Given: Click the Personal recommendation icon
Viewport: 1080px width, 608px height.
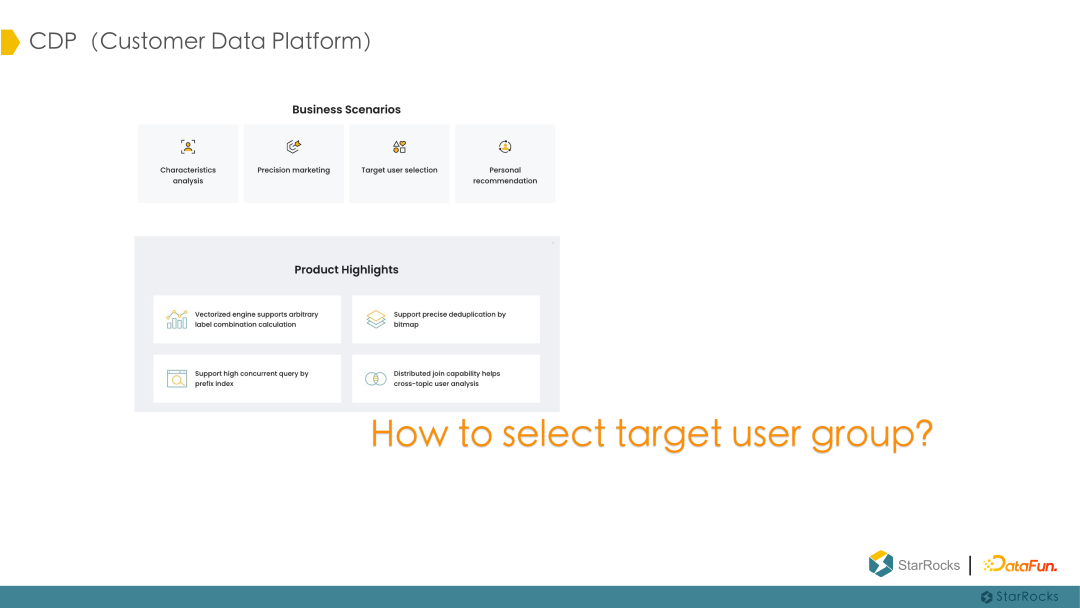Looking at the screenshot, I should tap(505, 147).
